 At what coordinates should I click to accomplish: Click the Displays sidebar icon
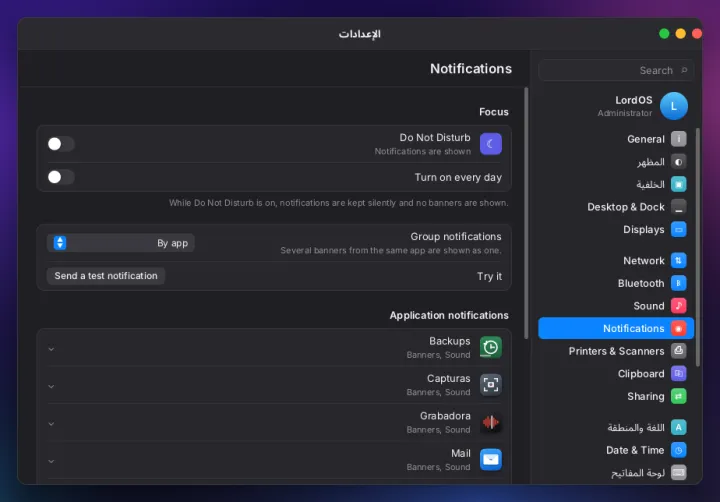[678, 229]
